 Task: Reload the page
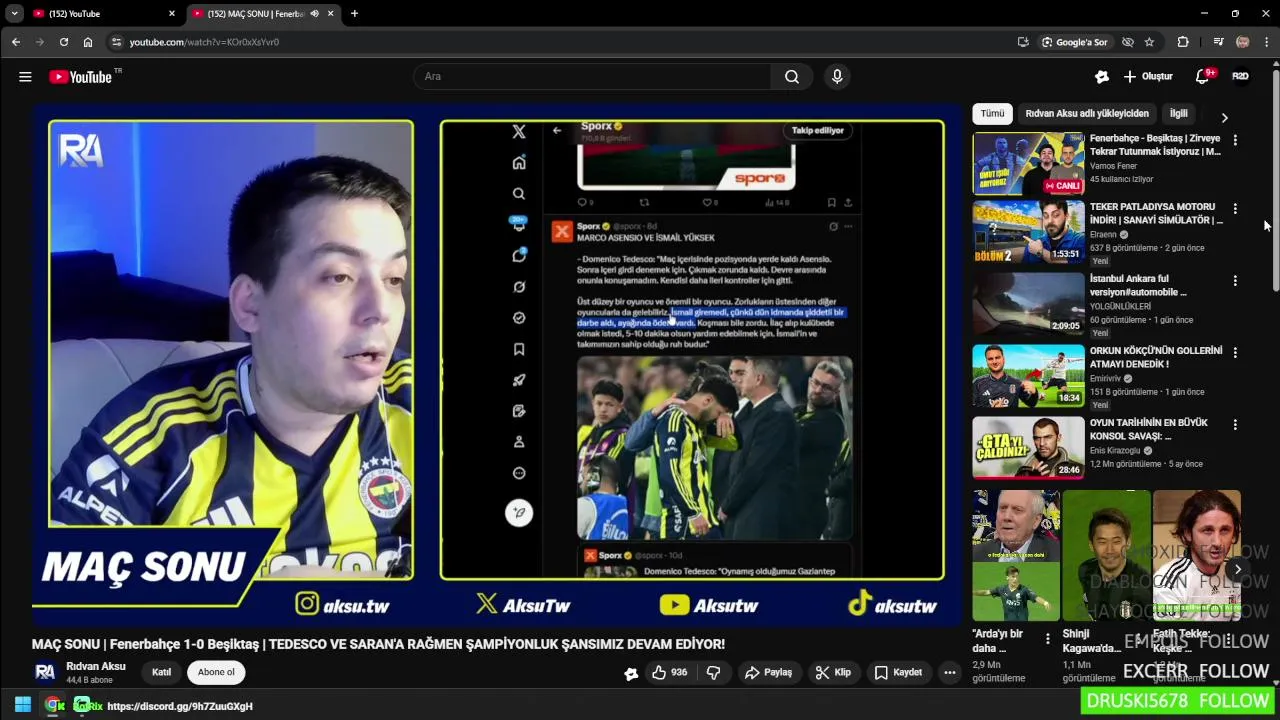tap(63, 42)
